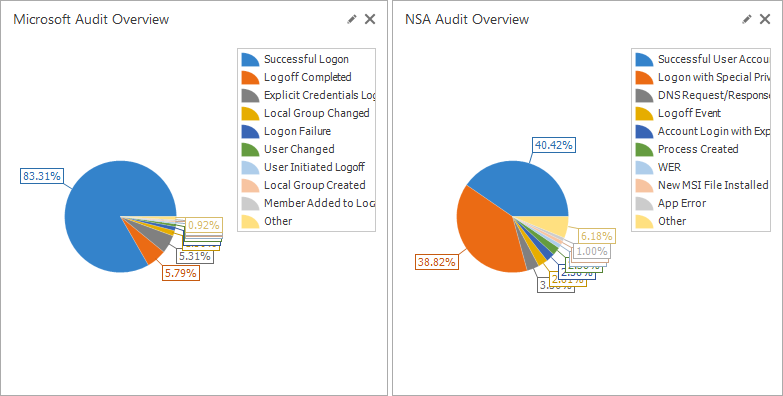Edit the Microsoft Audit Overview panel with pencil icon

[352, 19]
